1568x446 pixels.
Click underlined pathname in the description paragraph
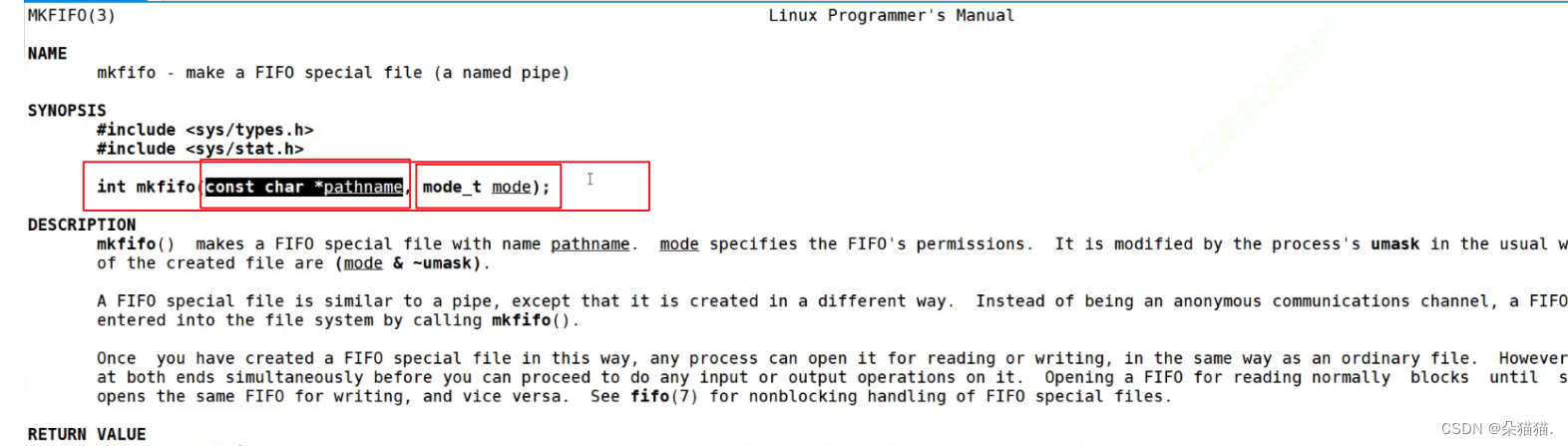590,244
